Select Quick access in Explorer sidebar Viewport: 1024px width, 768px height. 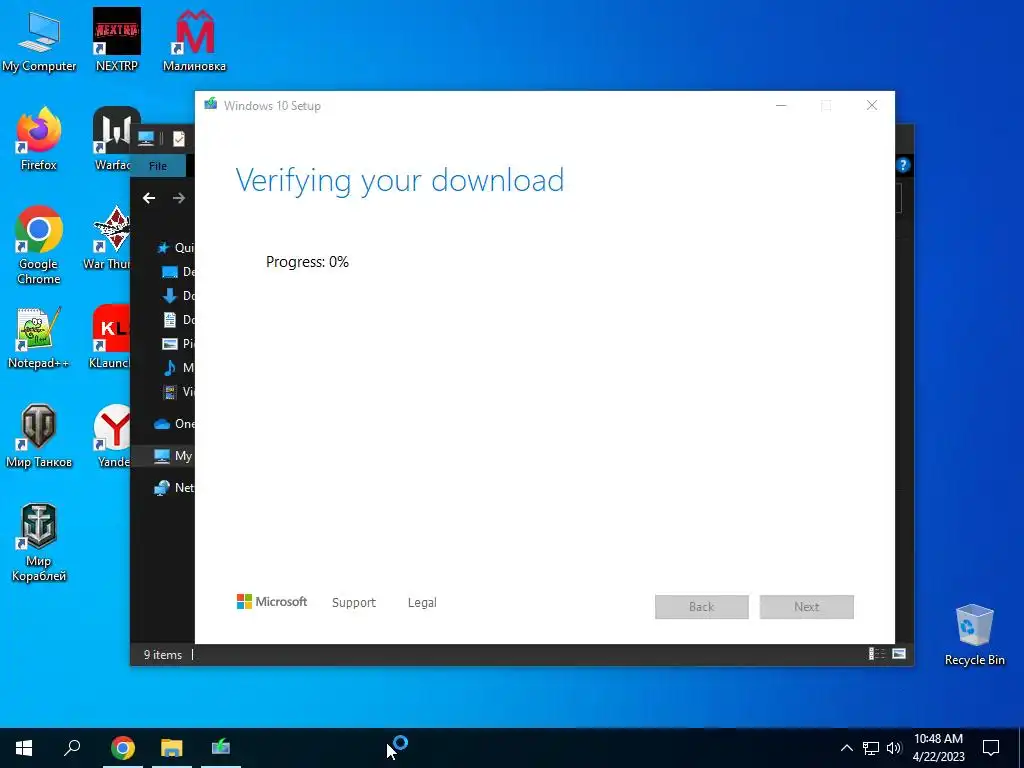(176, 248)
